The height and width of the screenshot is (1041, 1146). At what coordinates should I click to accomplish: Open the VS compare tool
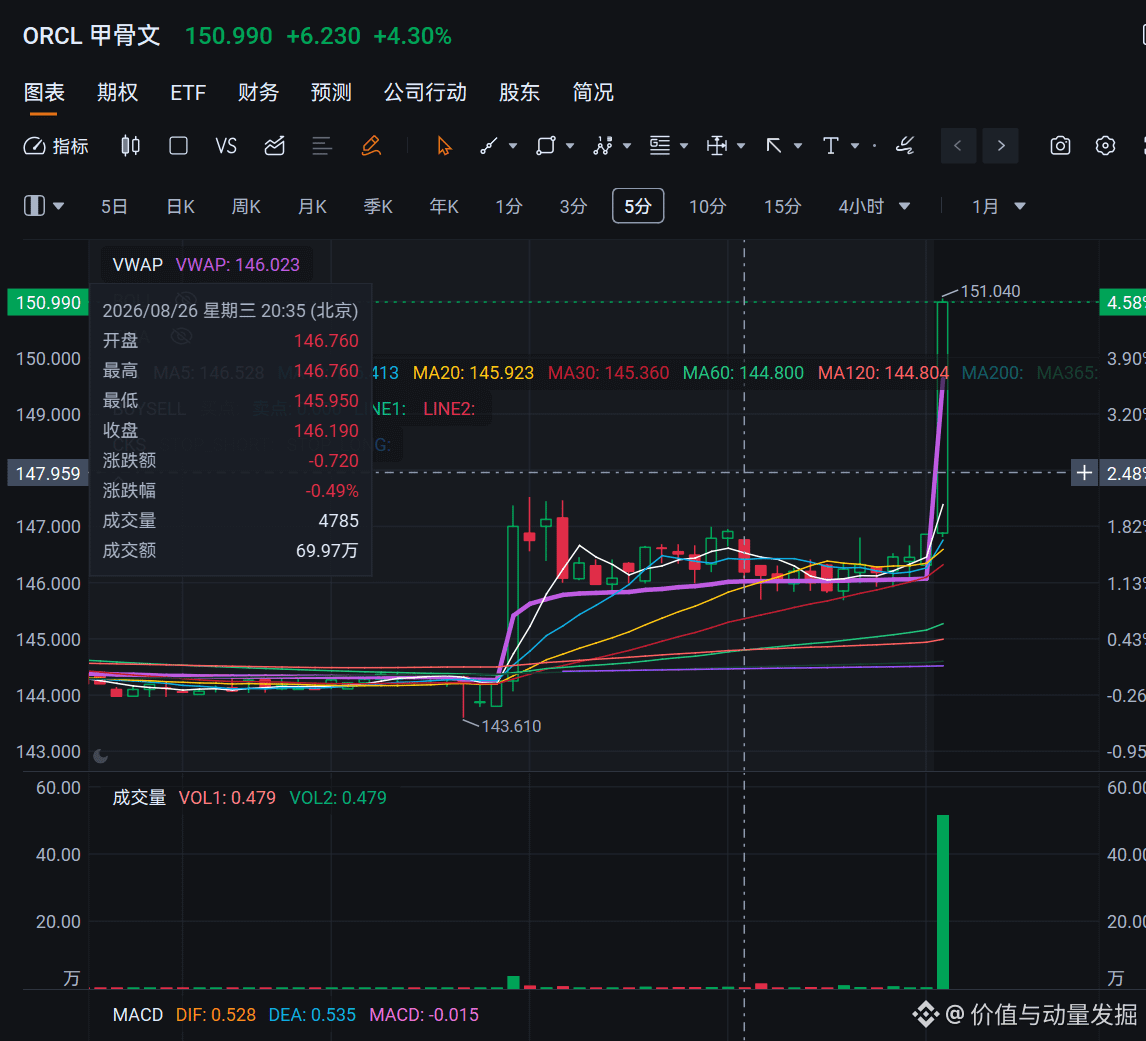coord(226,146)
